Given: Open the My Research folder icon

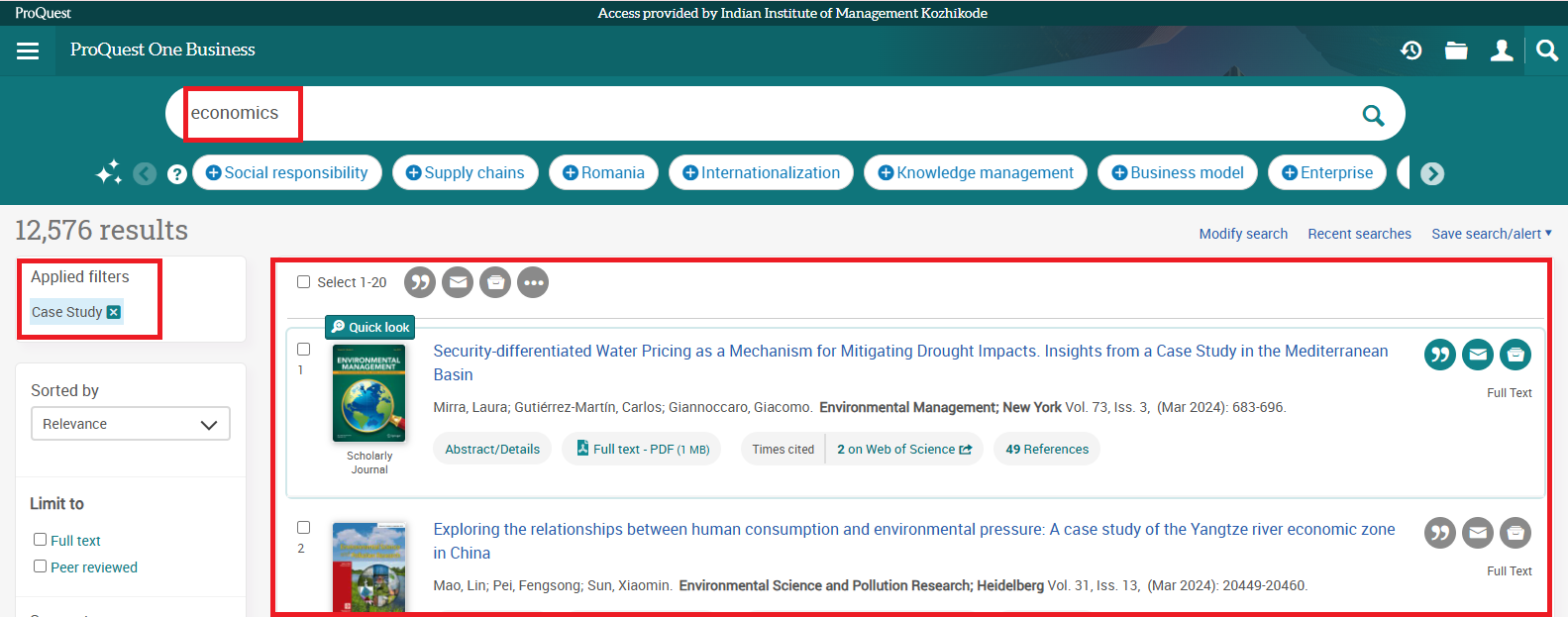Looking at the screenshot, I should pos(1456,51).
